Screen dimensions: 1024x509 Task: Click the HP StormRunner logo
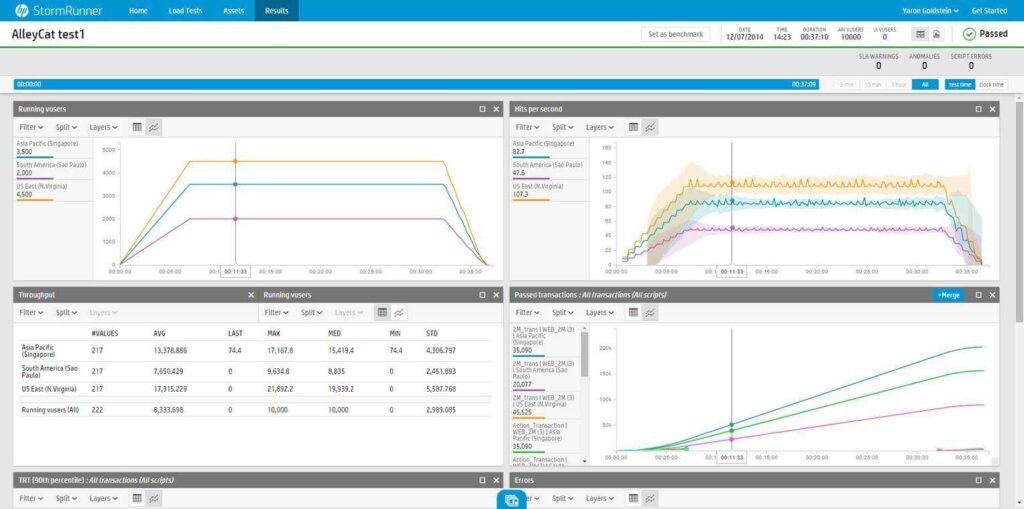tap(58, 10)
